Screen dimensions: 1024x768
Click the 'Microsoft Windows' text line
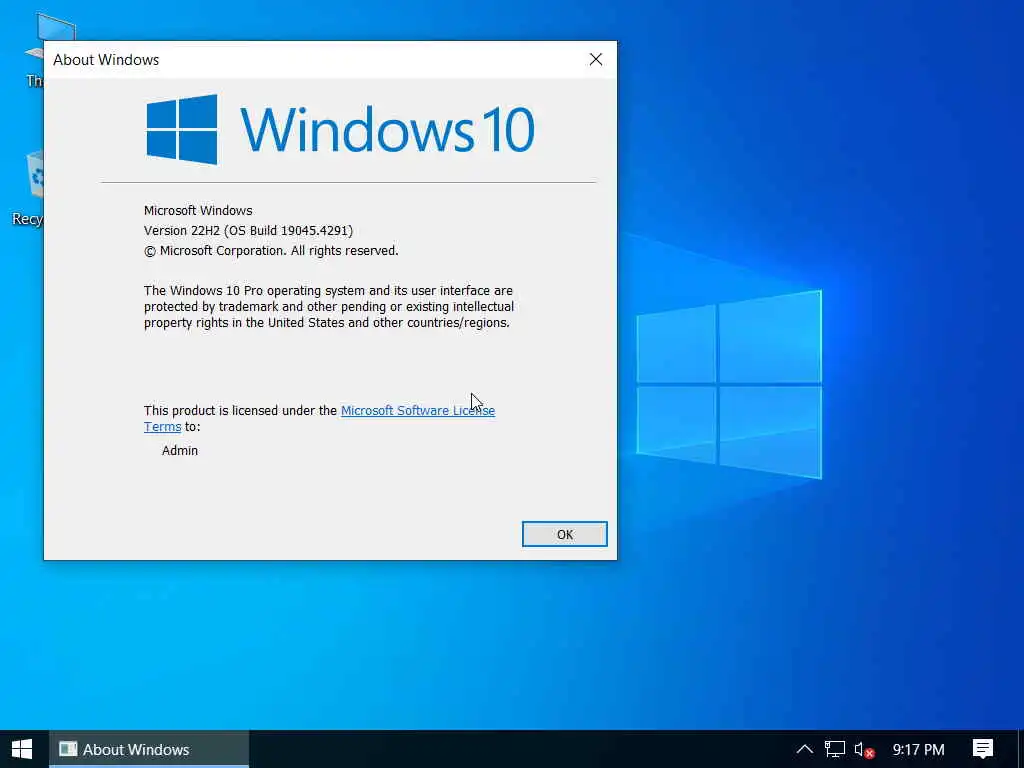tap(198, 210)
